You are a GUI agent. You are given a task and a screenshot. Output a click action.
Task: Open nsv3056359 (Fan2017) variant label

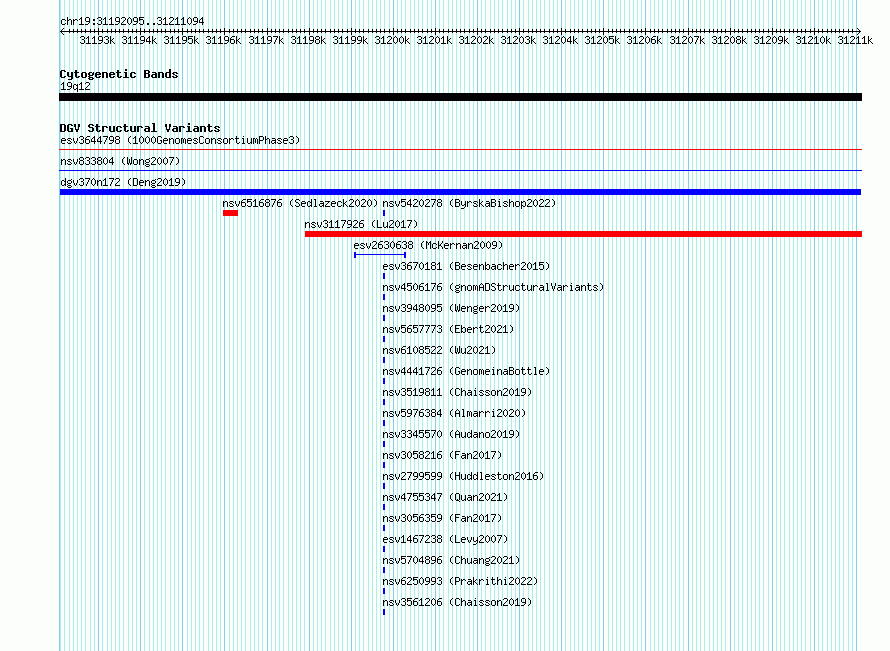(x=442, y=518)
